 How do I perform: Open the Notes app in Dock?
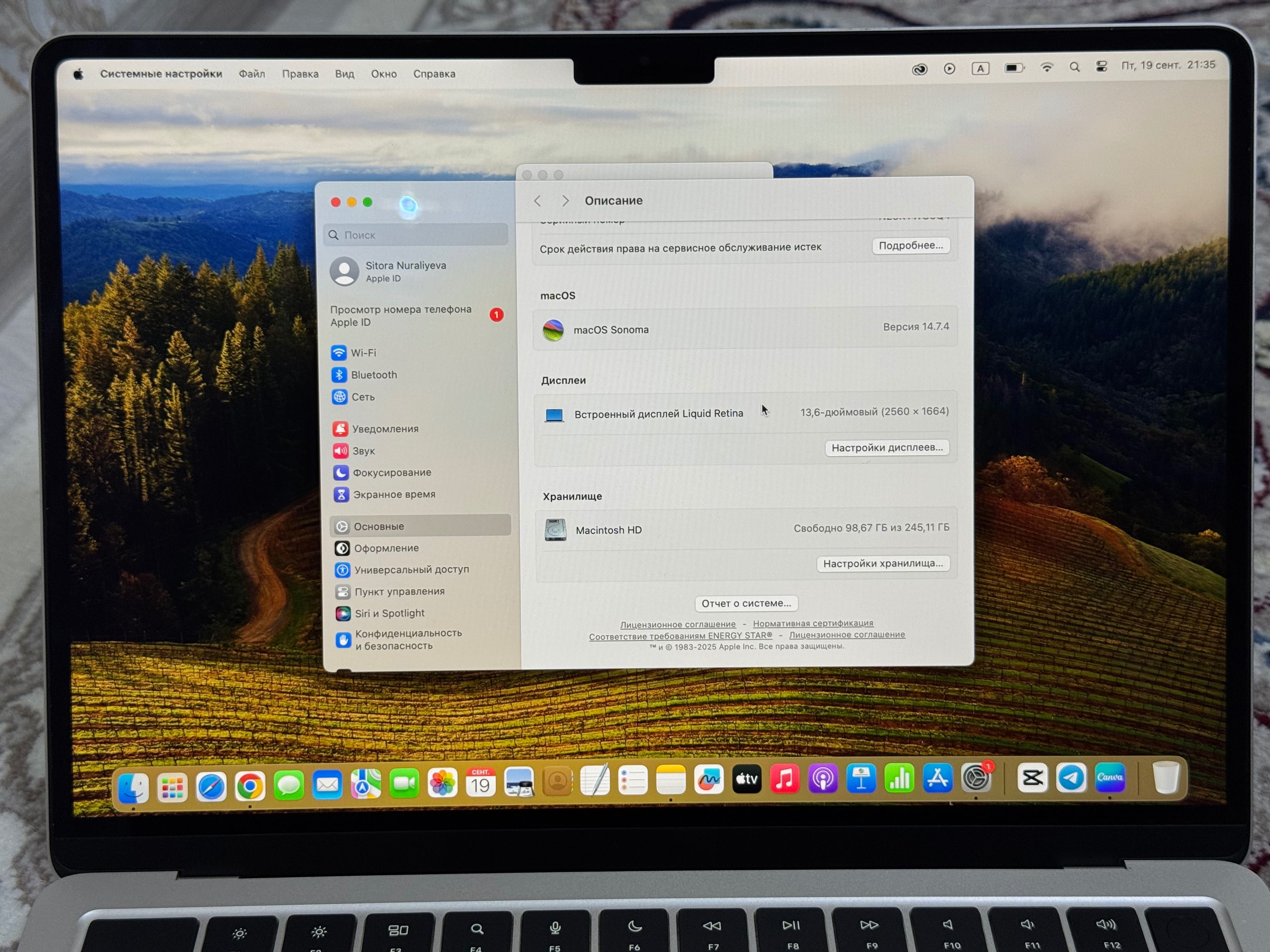pyautogui.click(x=671, y=780)
